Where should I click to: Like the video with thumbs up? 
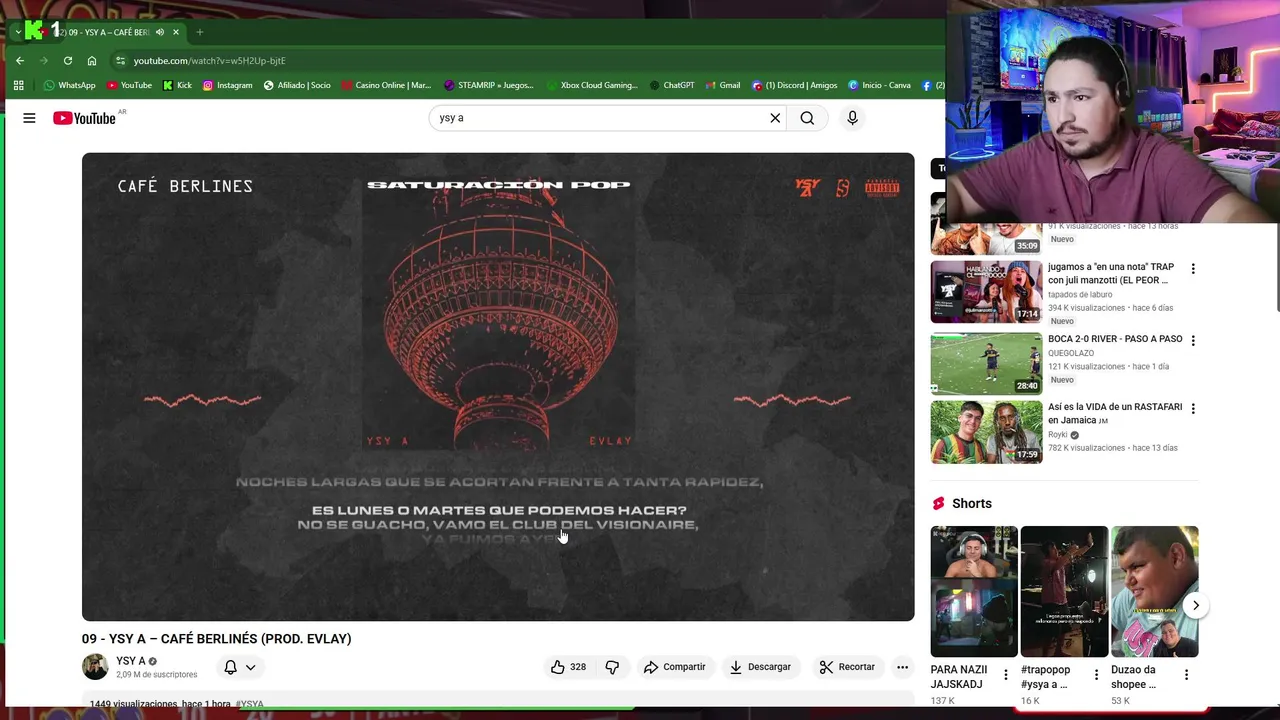coord(568,667)
